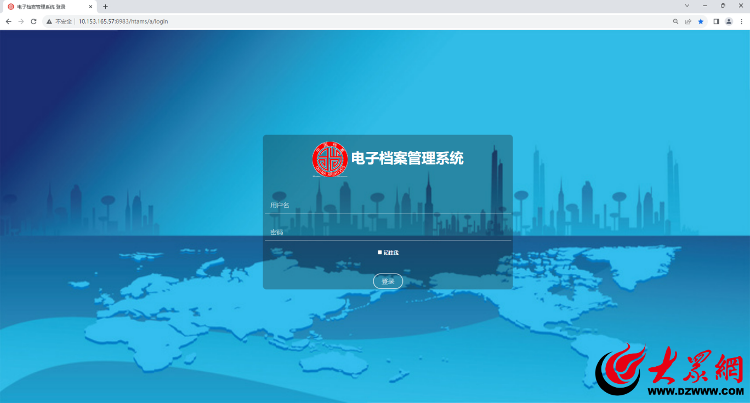750x403 pixels.
Task: Open a new tab with plus button
Action: coord(105,7)
